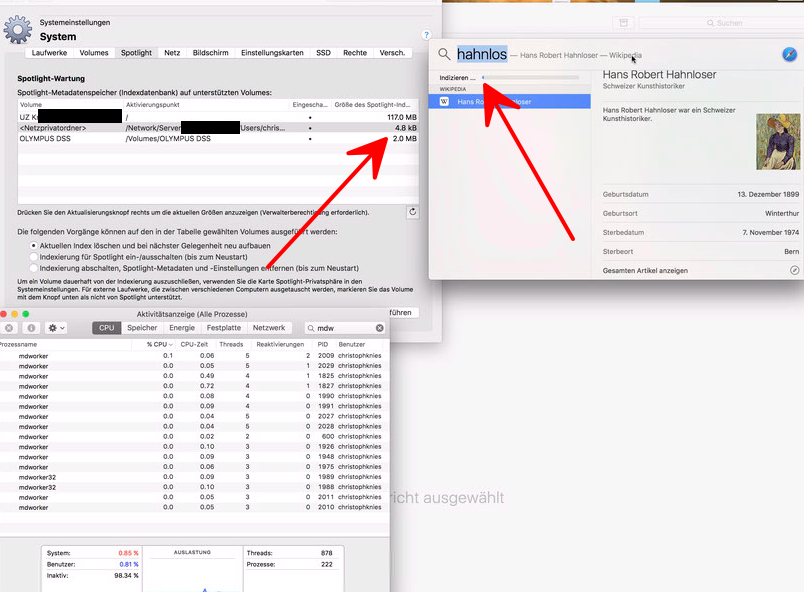
Task: Open the gear action menu in Aktivitätsanzeige
Action: point(56,328)
